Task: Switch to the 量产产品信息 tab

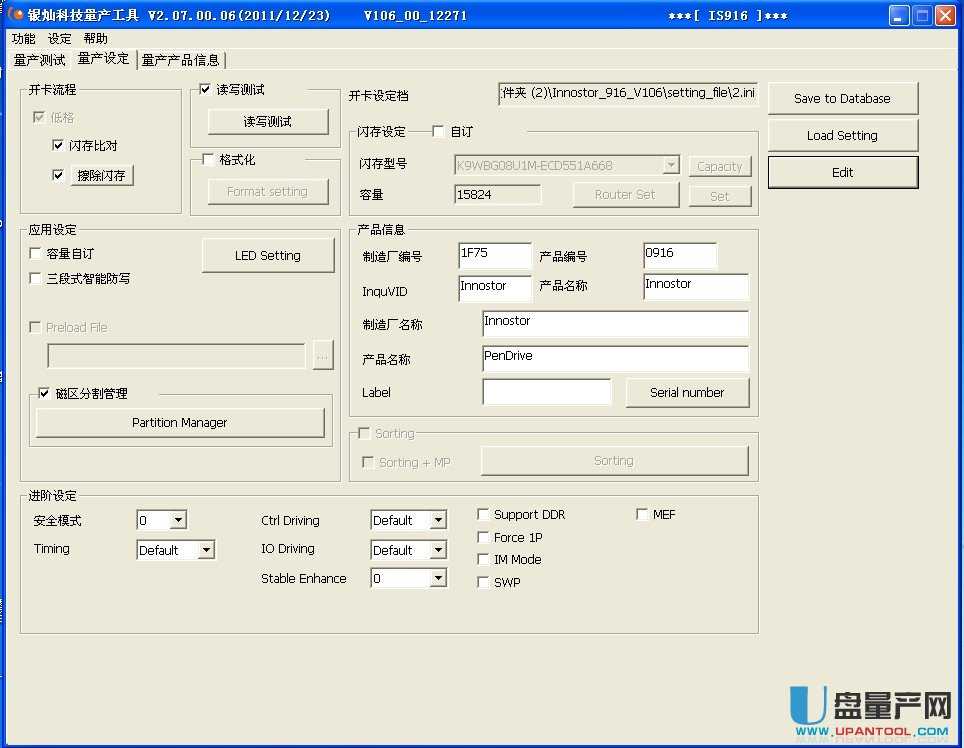Action: (180, 60)
